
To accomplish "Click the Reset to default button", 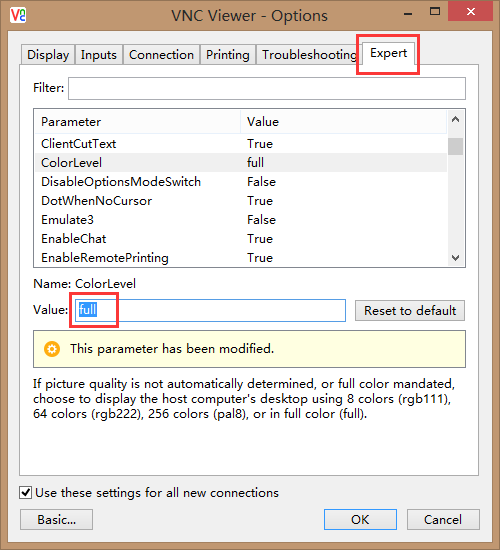I will 410,310.
